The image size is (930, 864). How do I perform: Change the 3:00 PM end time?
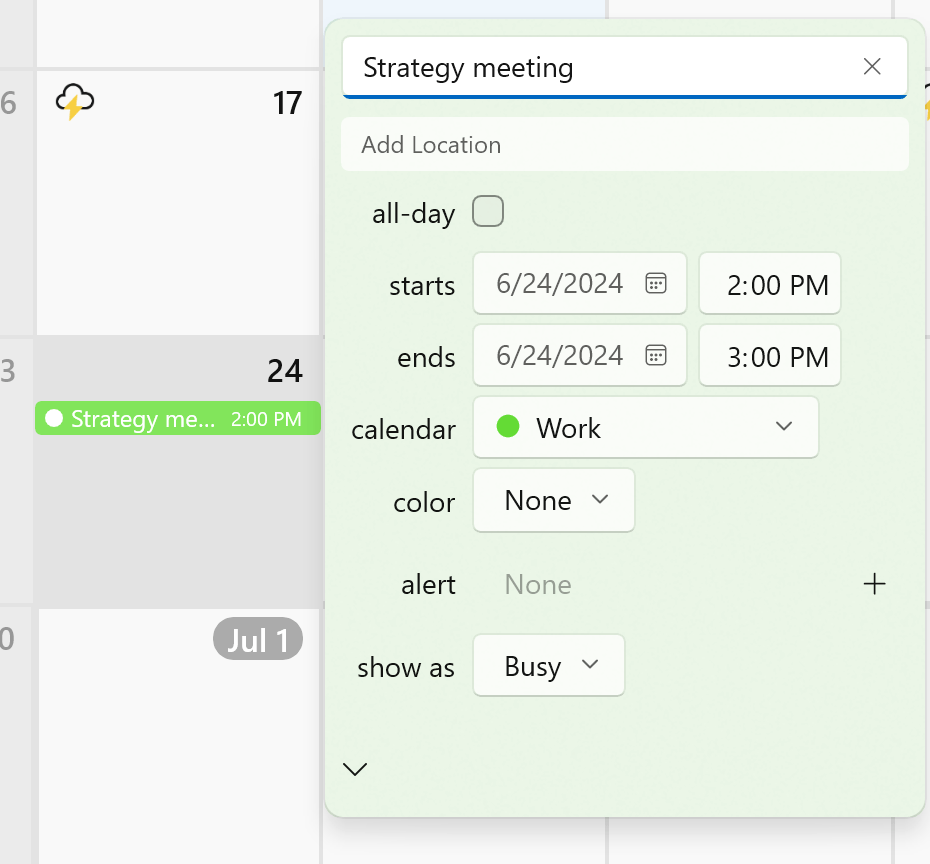click(771, 356)
